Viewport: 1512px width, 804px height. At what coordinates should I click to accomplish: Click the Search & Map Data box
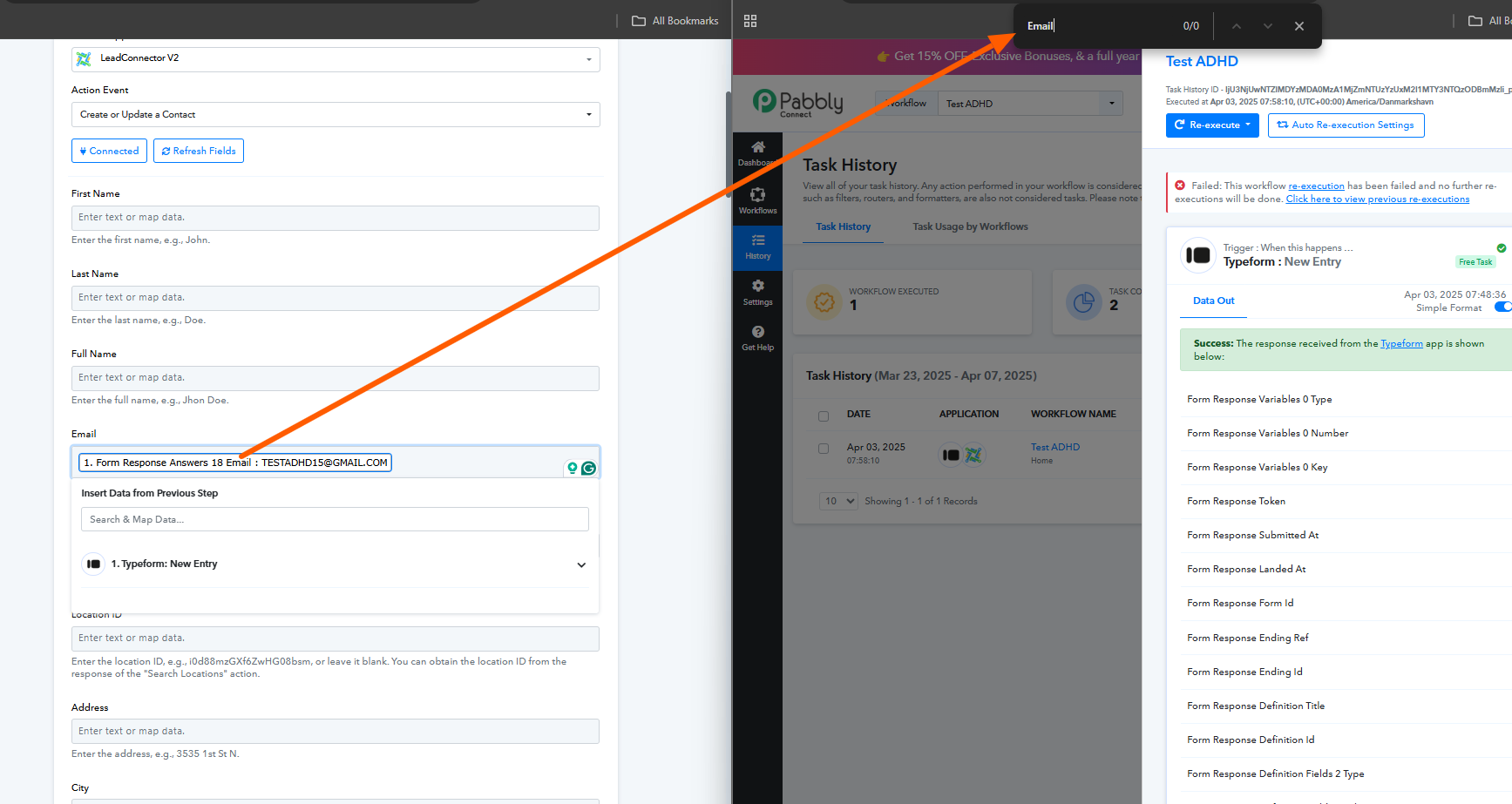tap(335, 519)
